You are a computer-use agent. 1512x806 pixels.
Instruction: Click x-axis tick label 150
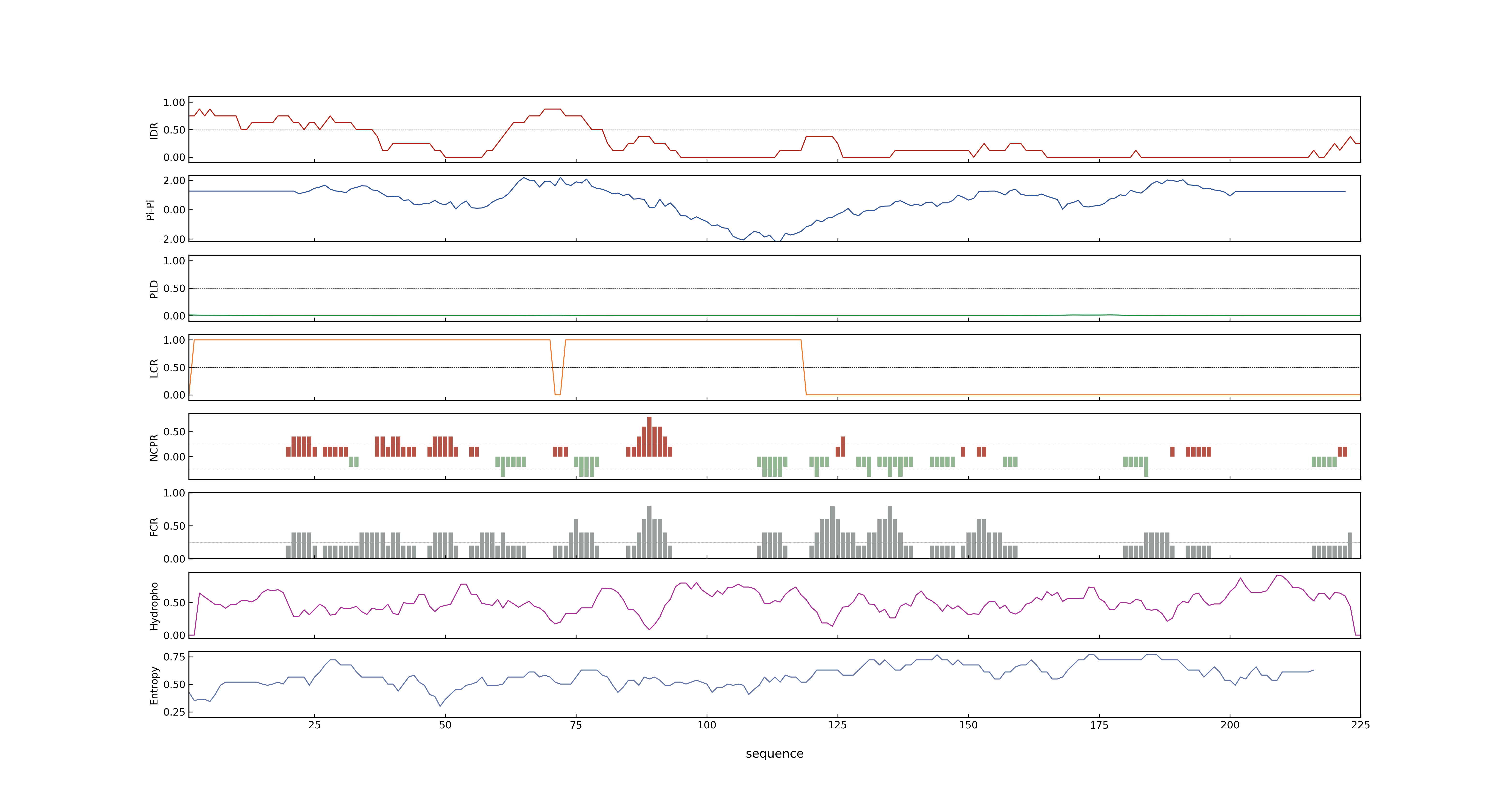[968, 725]
